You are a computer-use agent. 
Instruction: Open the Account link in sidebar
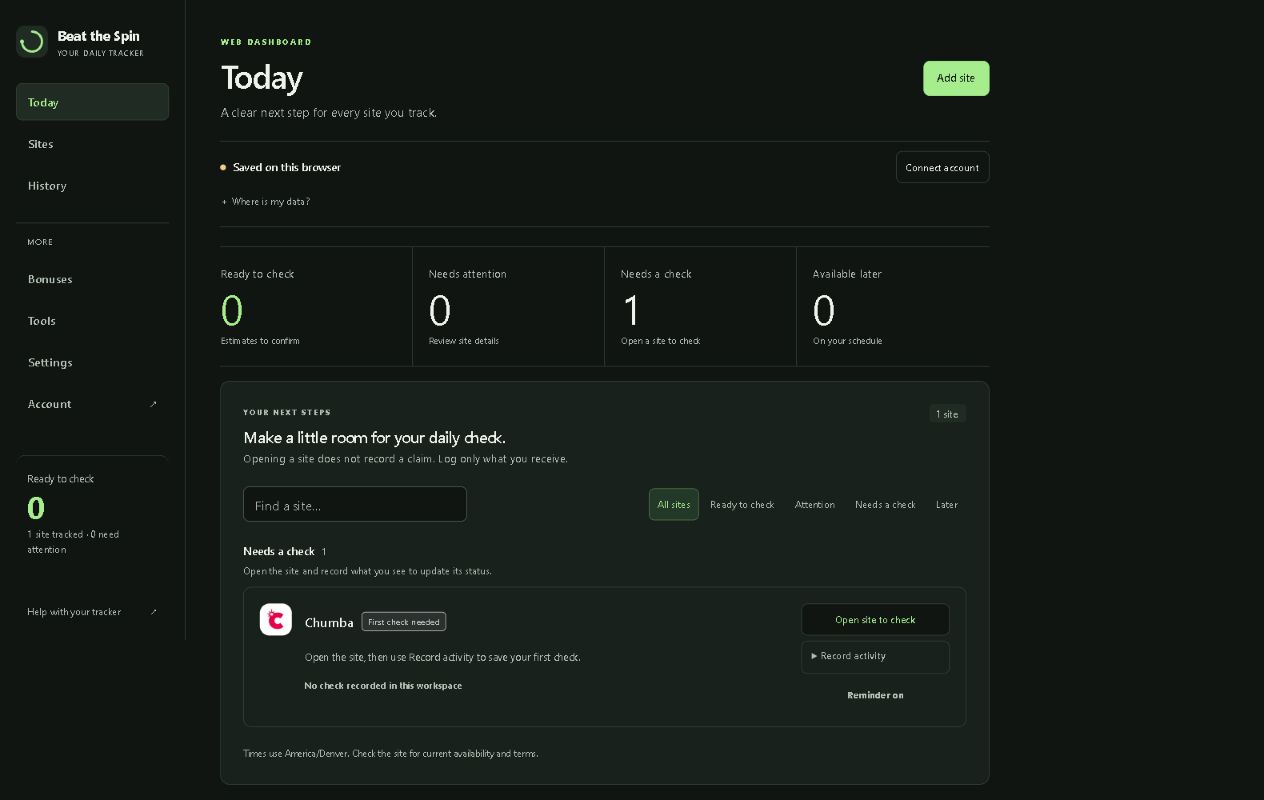(x=92, y=404)
